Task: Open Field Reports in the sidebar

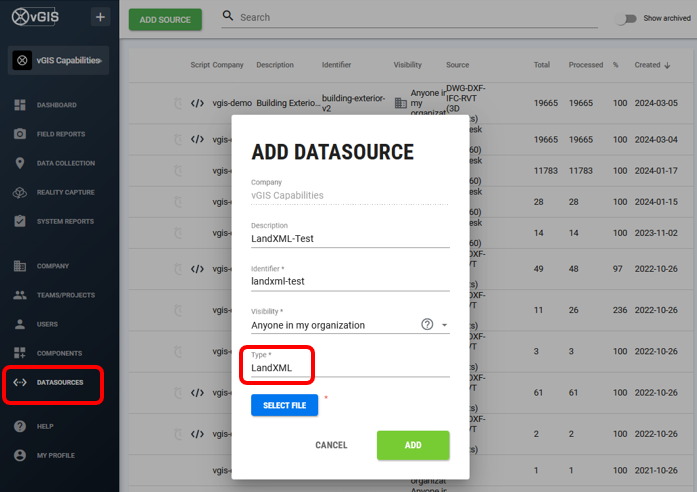Action: (x=61, y=134)
